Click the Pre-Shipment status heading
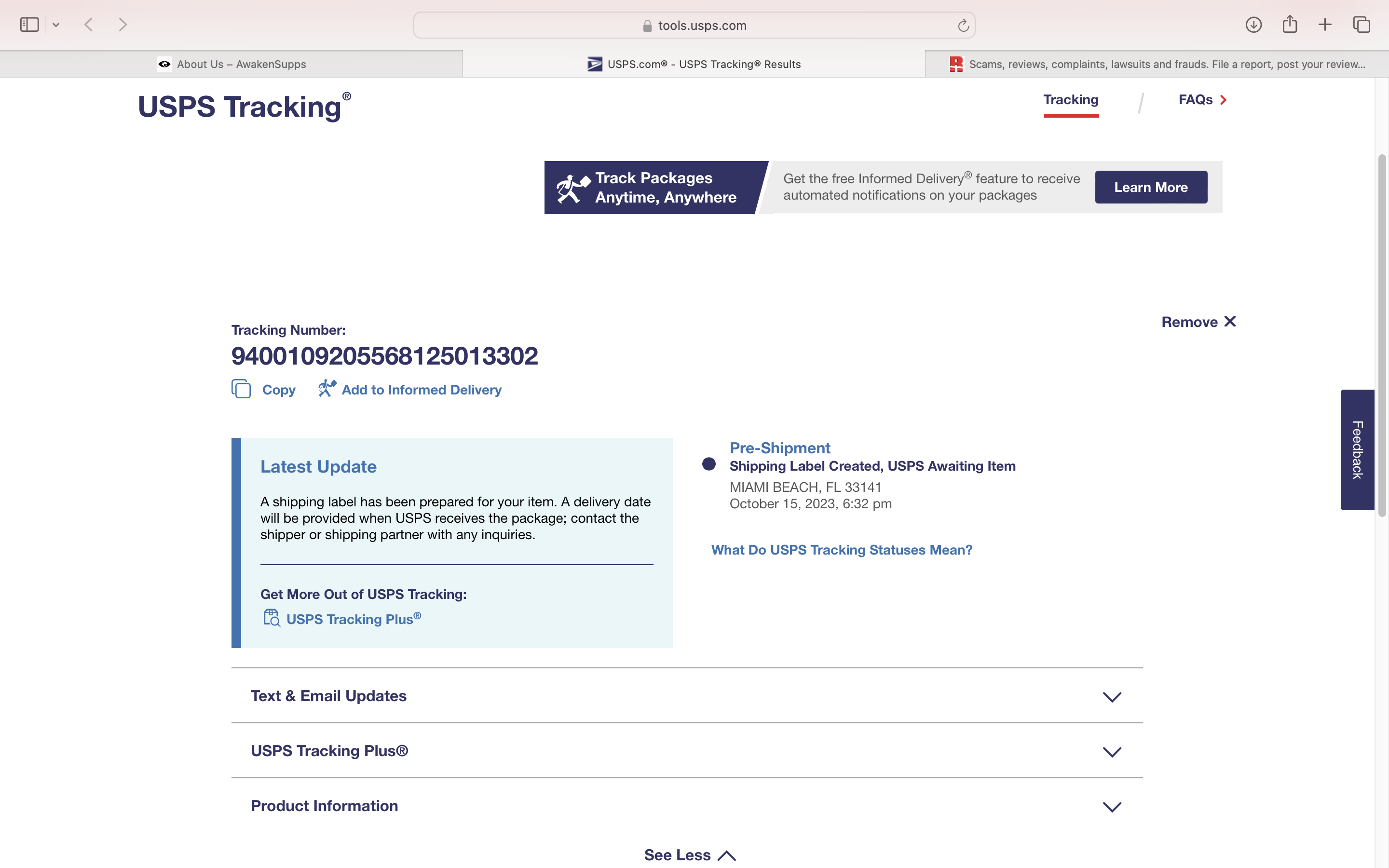Image resolution: width=1389 pixels, height=868 pixels. (x=779, y=448)
